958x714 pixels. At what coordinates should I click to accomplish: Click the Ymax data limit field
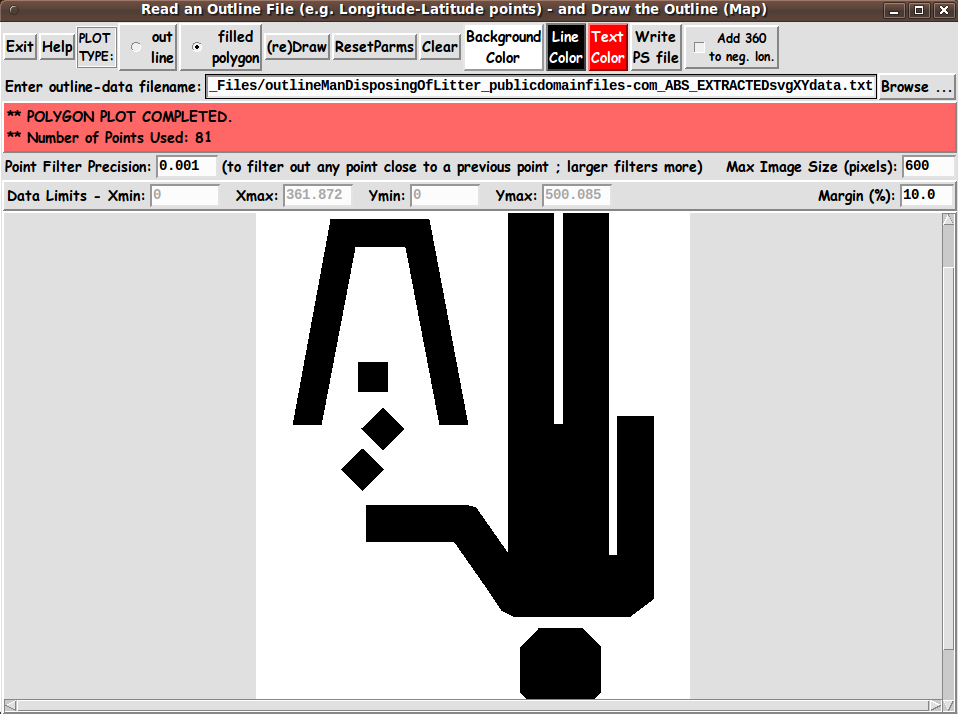[x=576, y=195]
